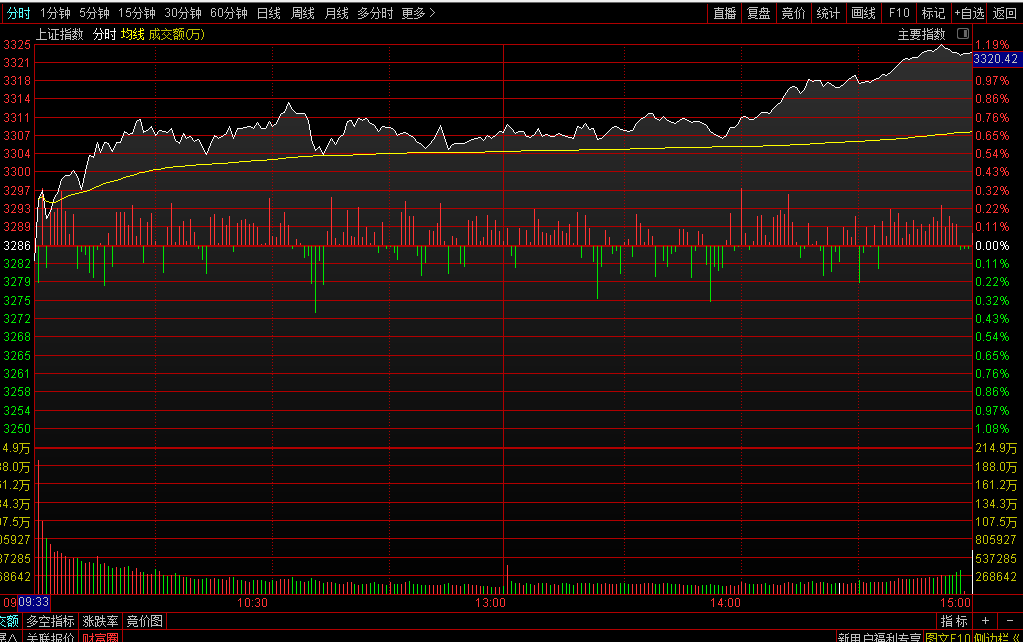Switch to the 日线 daily chart tab
Viewport: 1023px width, 642px height.
[x=268, y=13]
